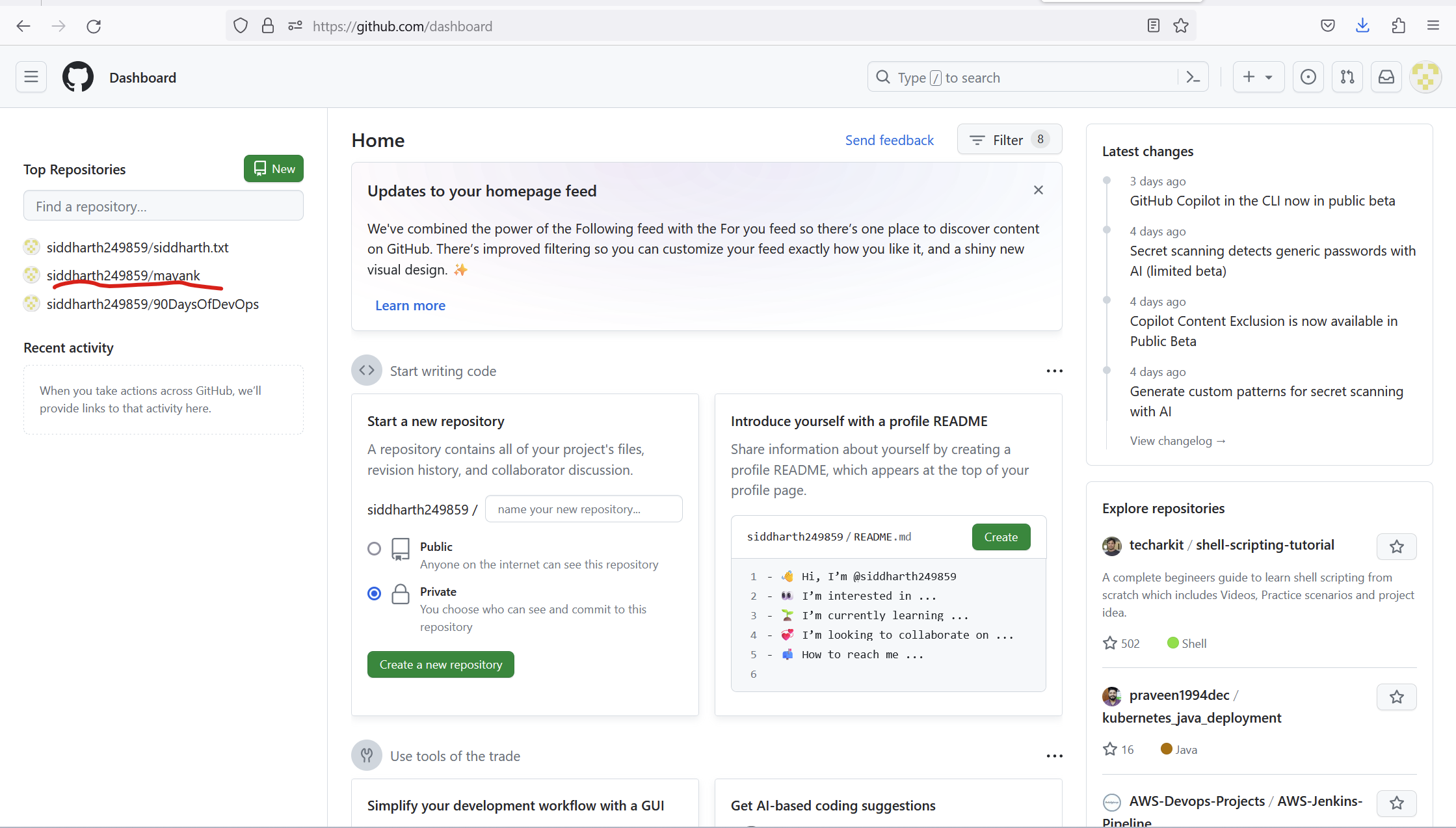Viewport: 1456px width, 828px height.
Task: Click the Firefox downloads icon
Action: pos(1363,26)
